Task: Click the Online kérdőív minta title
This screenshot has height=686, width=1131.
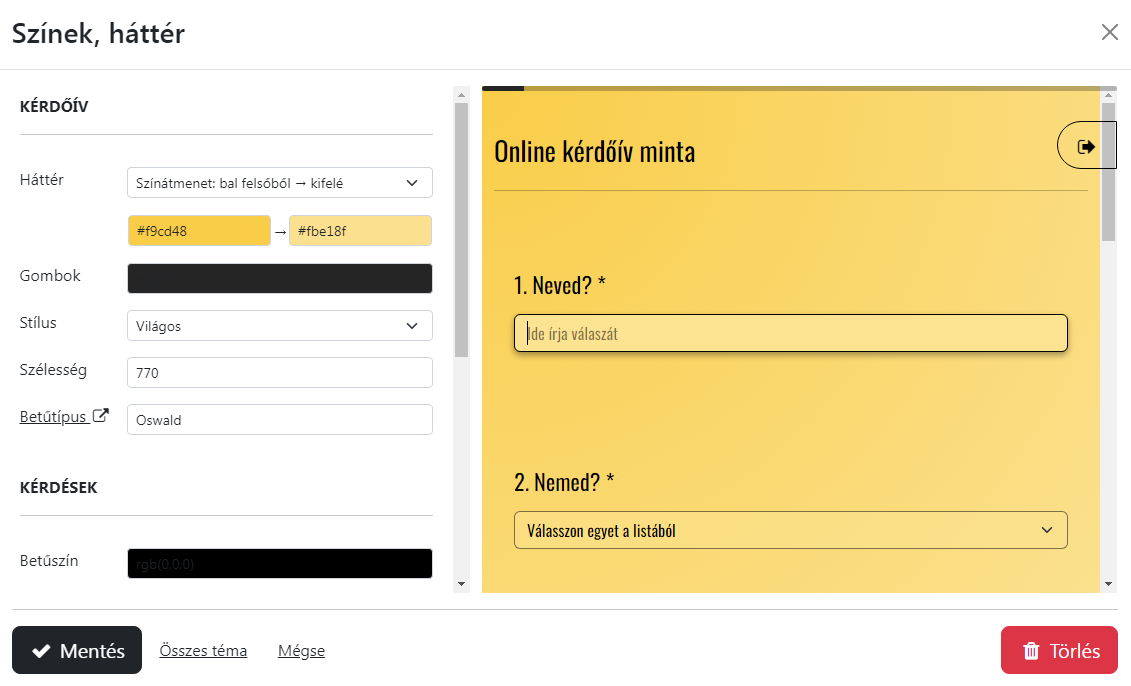Action: (594, 151)
